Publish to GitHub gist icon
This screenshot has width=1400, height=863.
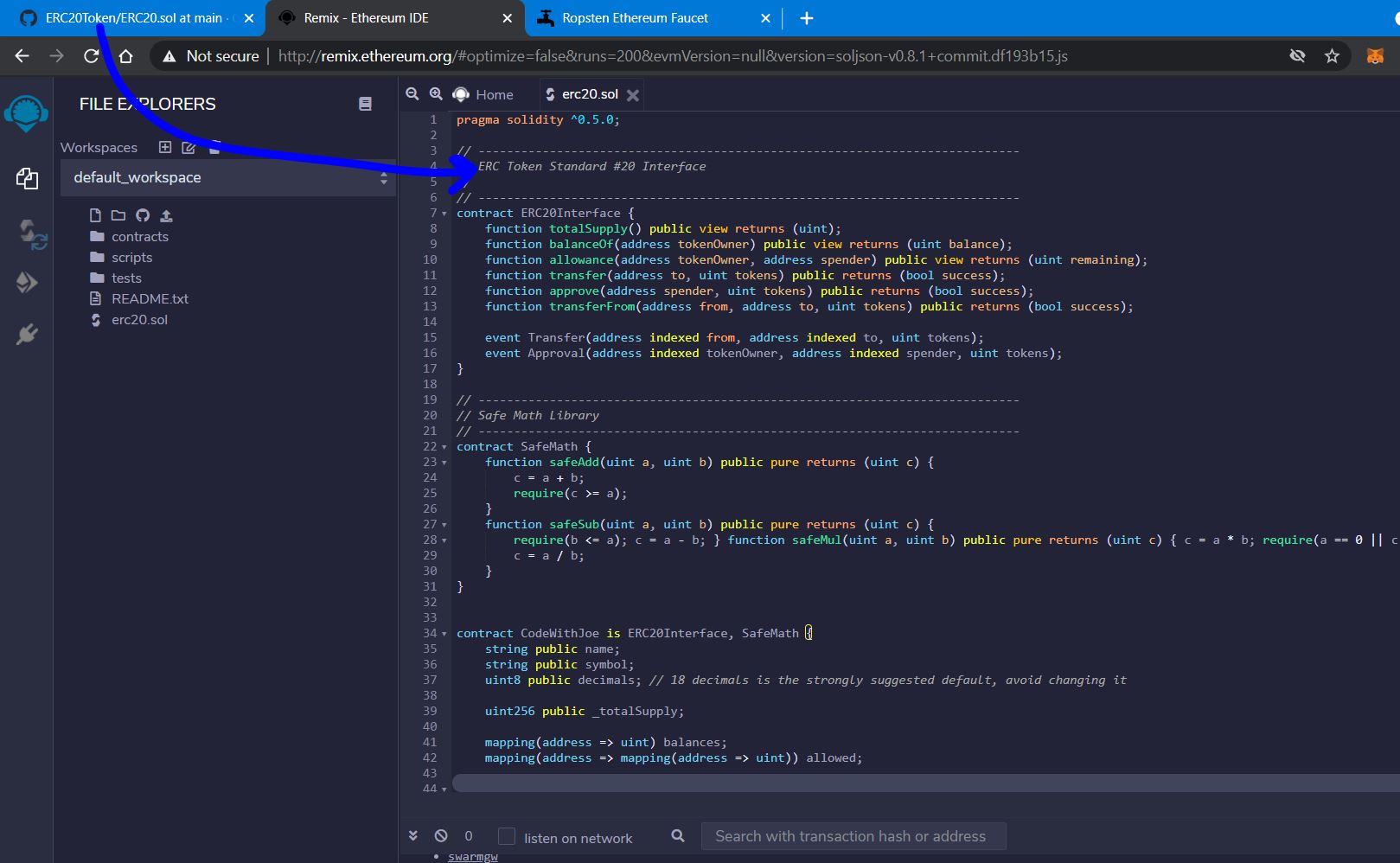[143, 215]
